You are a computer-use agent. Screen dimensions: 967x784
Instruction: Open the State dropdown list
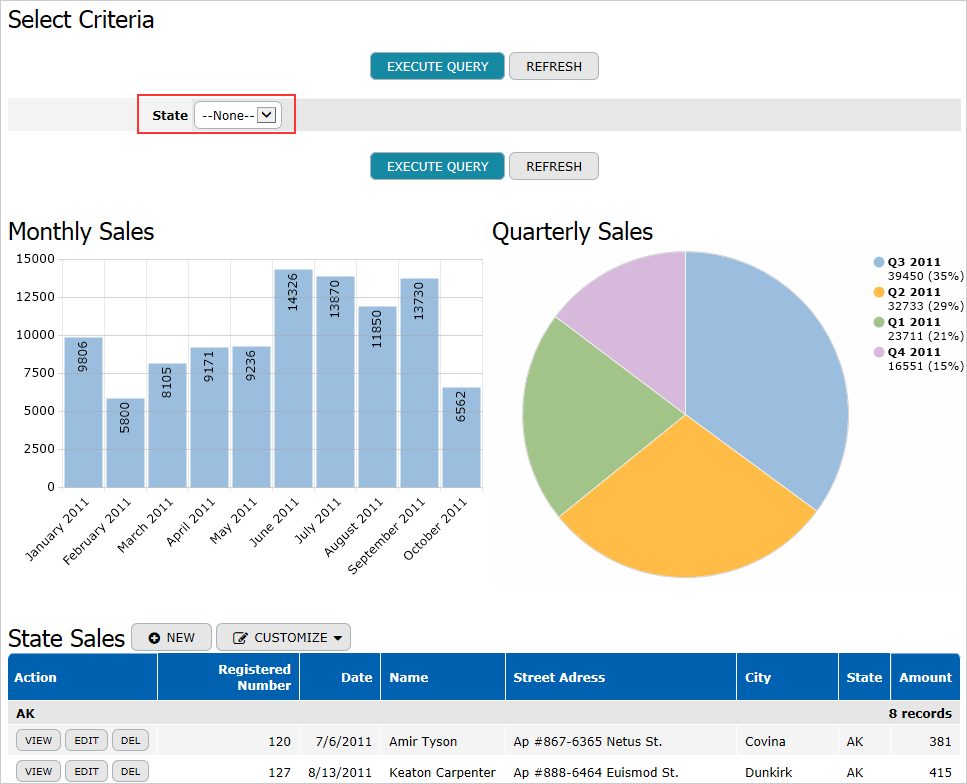point(238,115)
